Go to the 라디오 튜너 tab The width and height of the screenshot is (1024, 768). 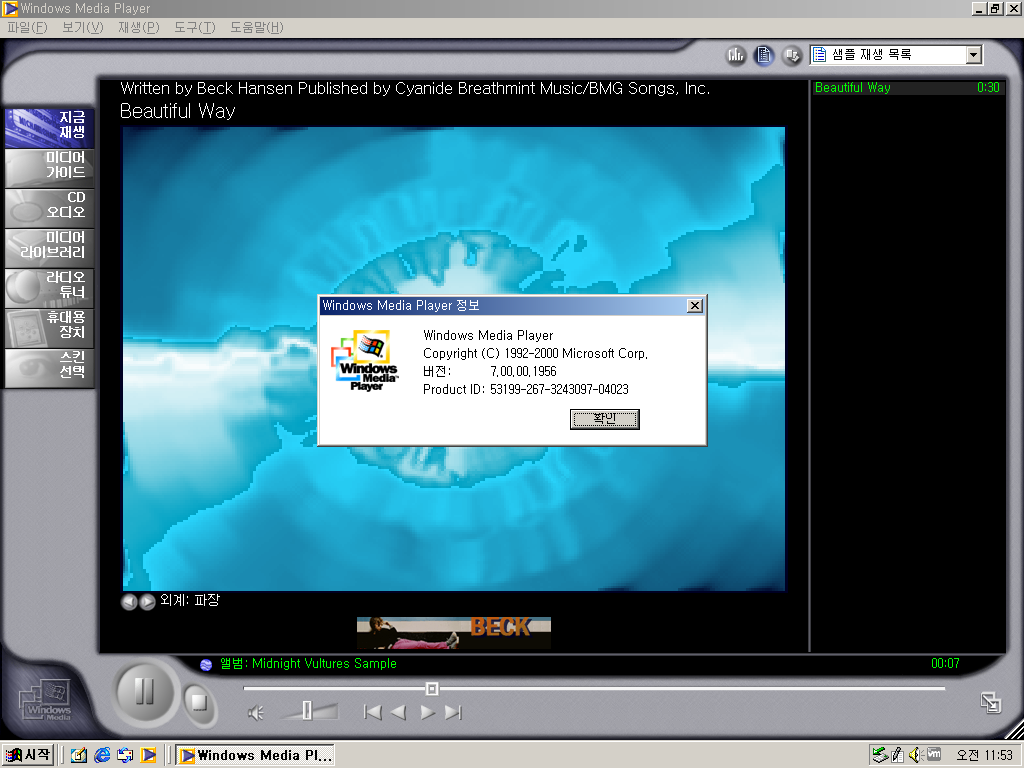pyautogui.click(x=50, y=287)
